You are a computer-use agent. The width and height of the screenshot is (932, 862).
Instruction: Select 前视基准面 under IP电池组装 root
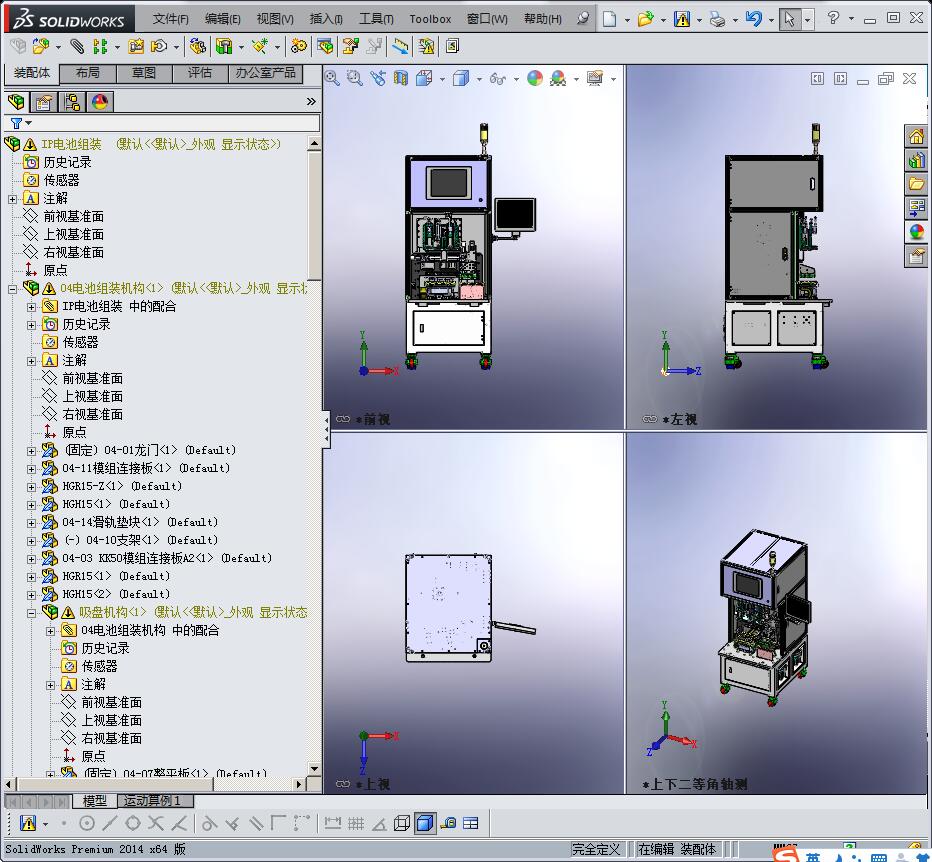pyautogui.click(x=74, y=216)
